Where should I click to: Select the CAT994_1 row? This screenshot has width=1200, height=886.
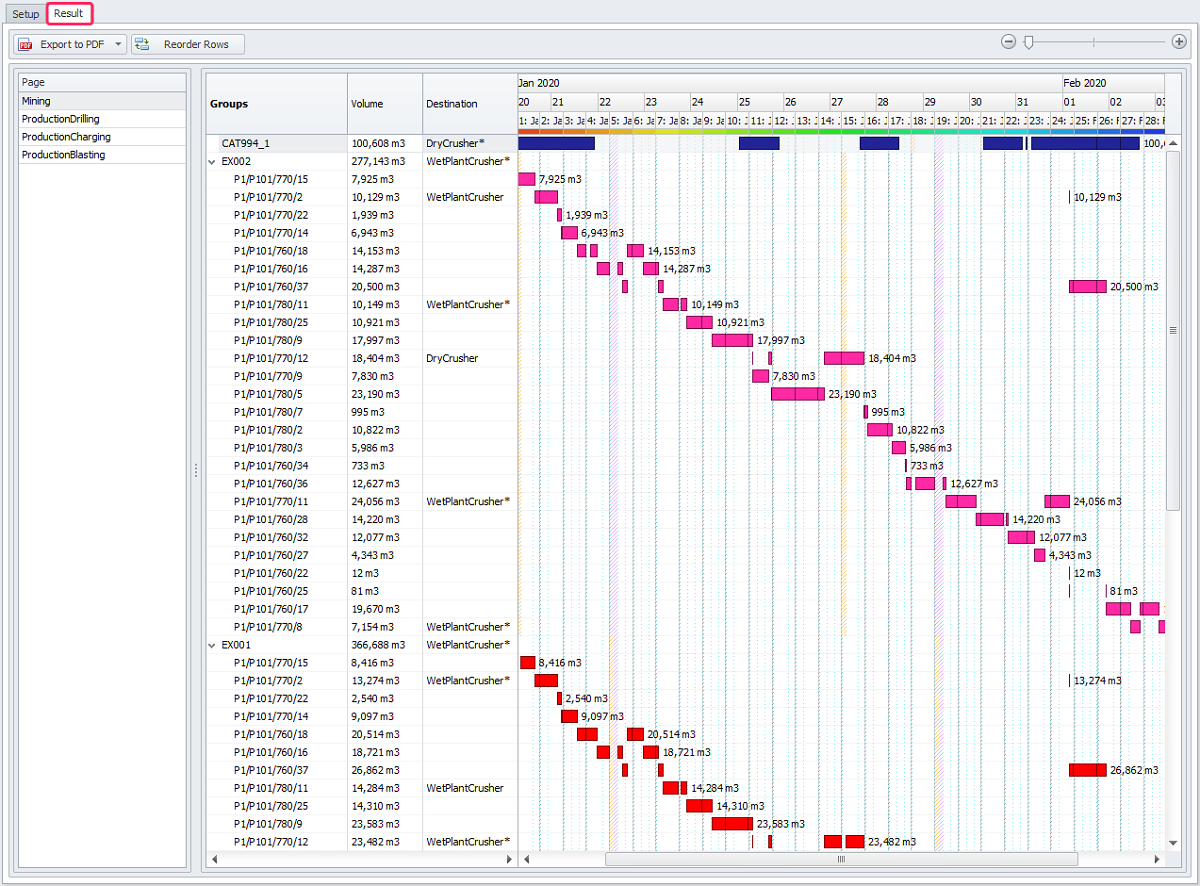click(x=245, y=143)
